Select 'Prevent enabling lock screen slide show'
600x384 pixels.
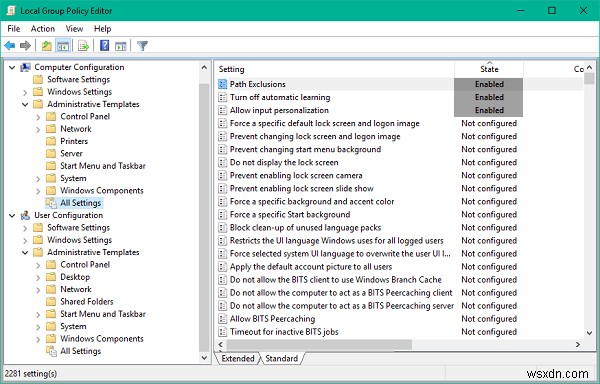pos(302,189)
